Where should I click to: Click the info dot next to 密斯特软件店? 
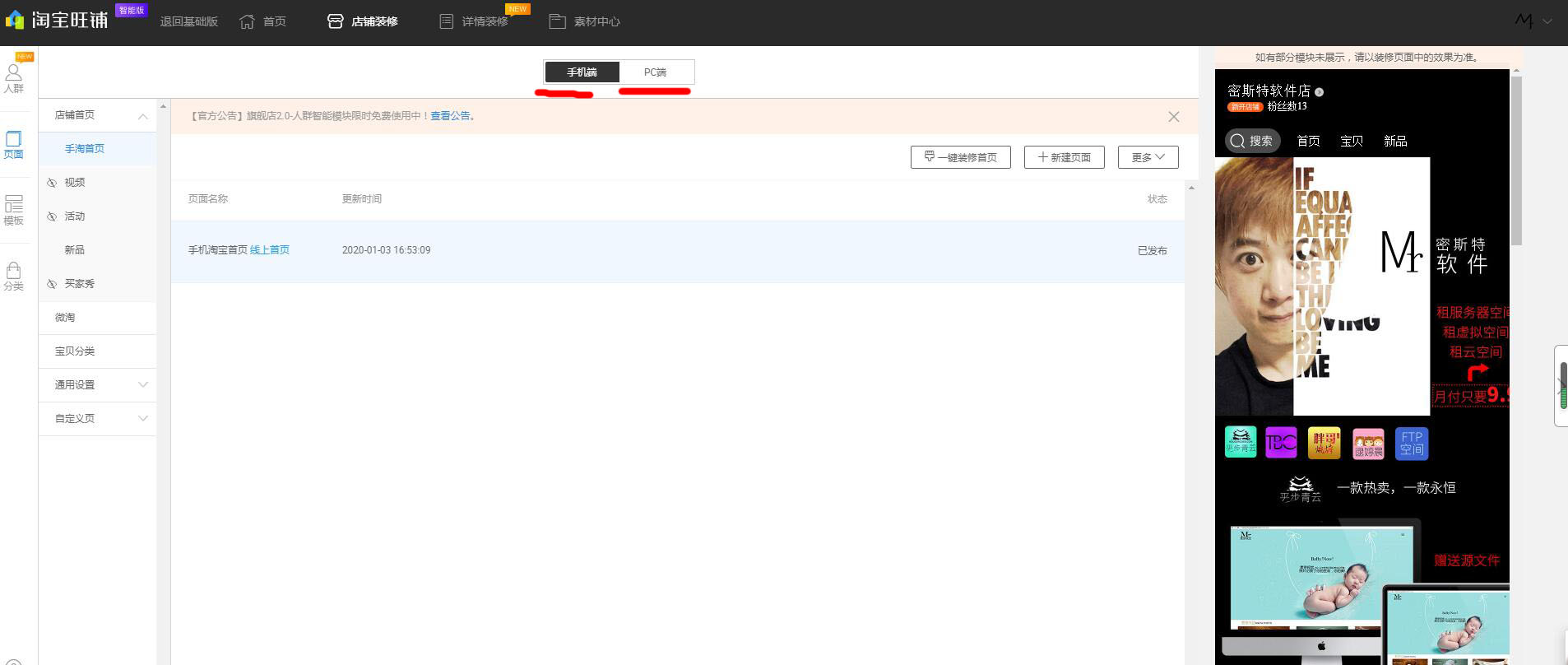[1320, 92]
